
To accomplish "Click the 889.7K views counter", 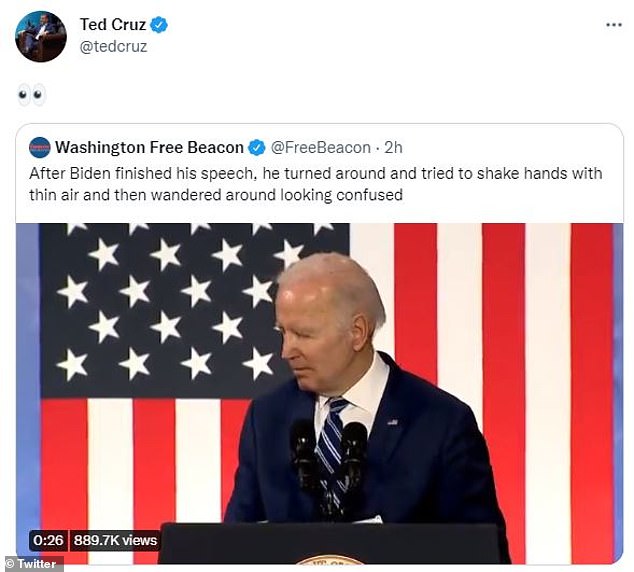I will (115, 540).
